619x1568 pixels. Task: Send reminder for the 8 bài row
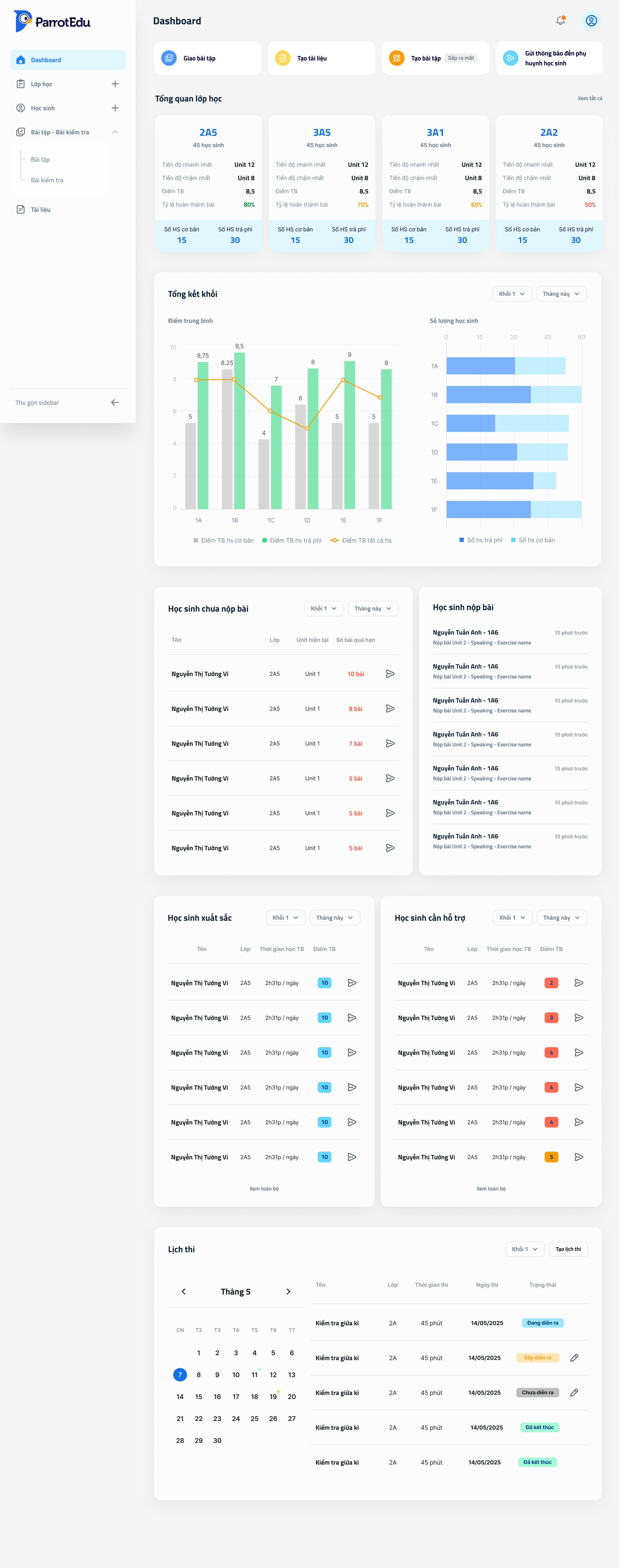[x=390, y=709]
